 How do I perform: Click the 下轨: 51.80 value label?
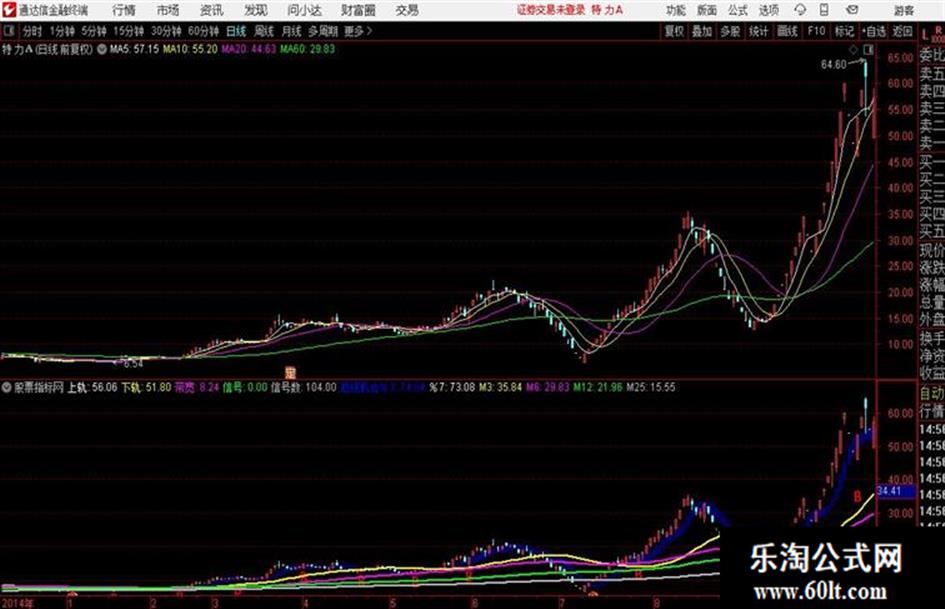click(146, 388)
